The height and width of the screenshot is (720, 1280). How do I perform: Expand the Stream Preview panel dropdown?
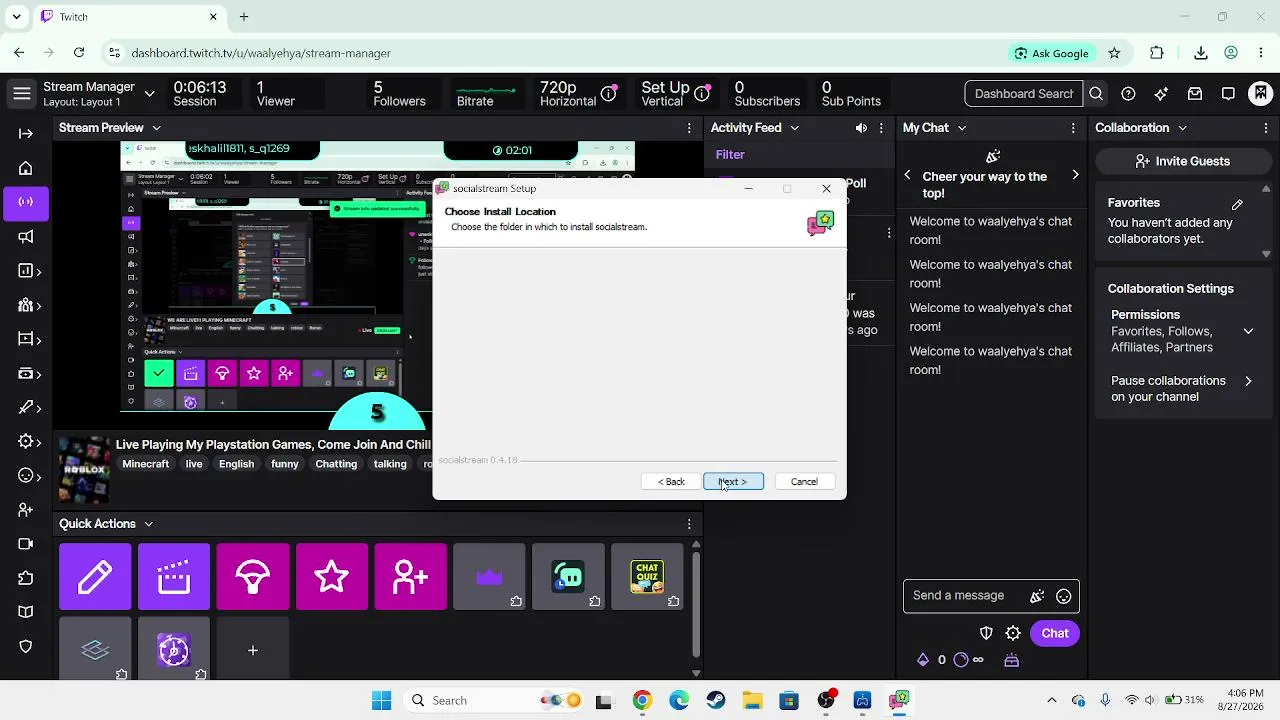156,128
